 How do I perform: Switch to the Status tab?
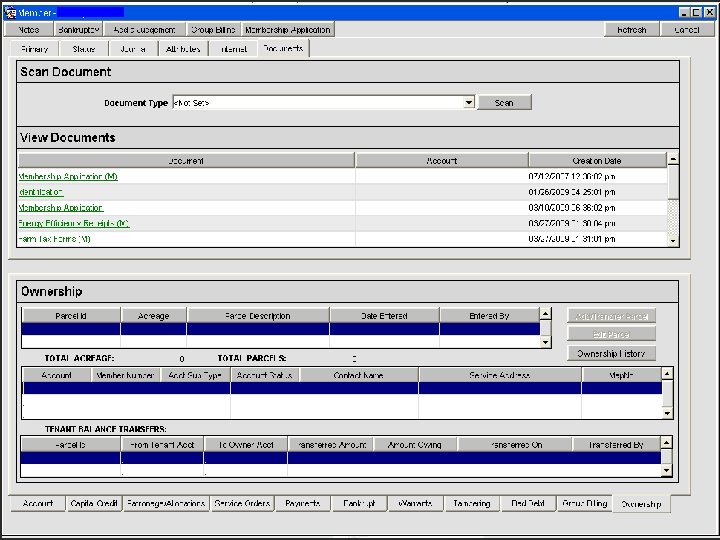pos(84,49)
